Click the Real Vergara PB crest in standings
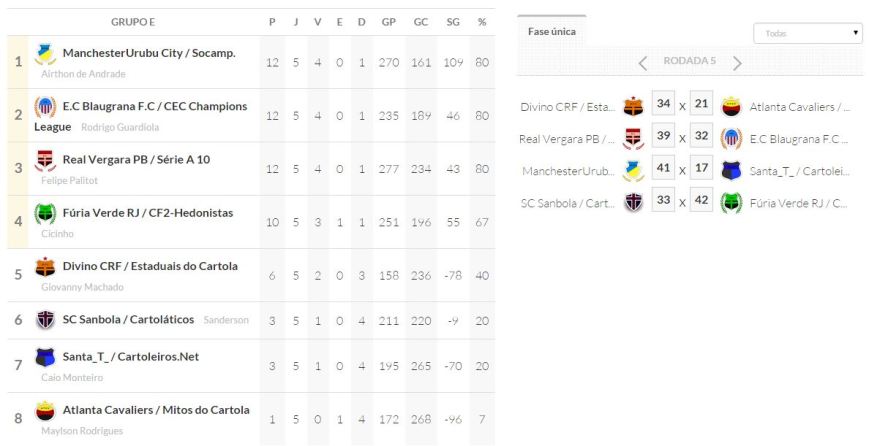 [x=45, y=160]
